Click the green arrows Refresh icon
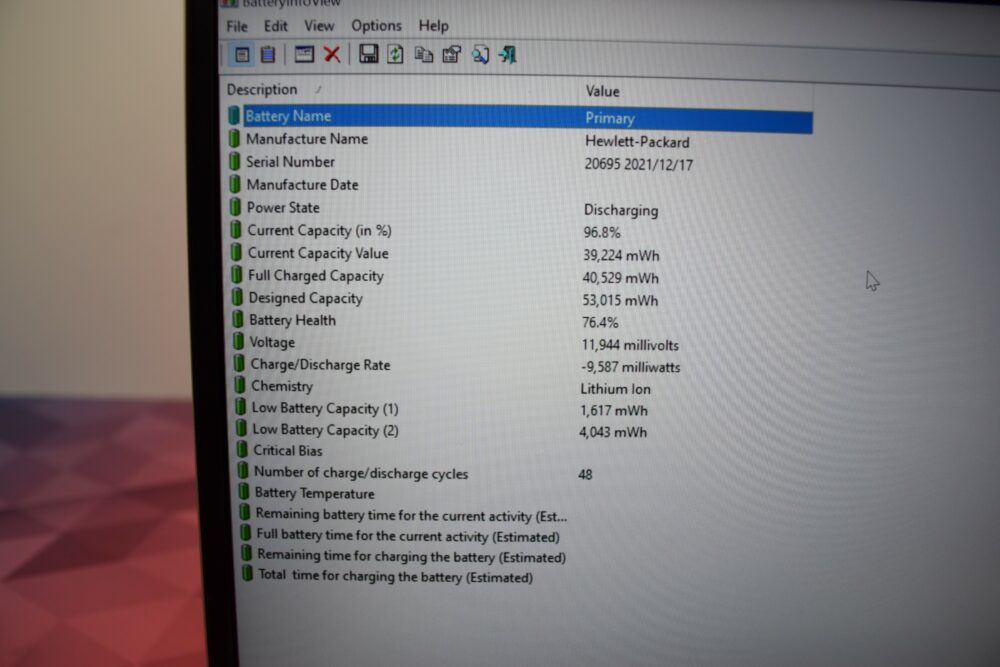 395,54
